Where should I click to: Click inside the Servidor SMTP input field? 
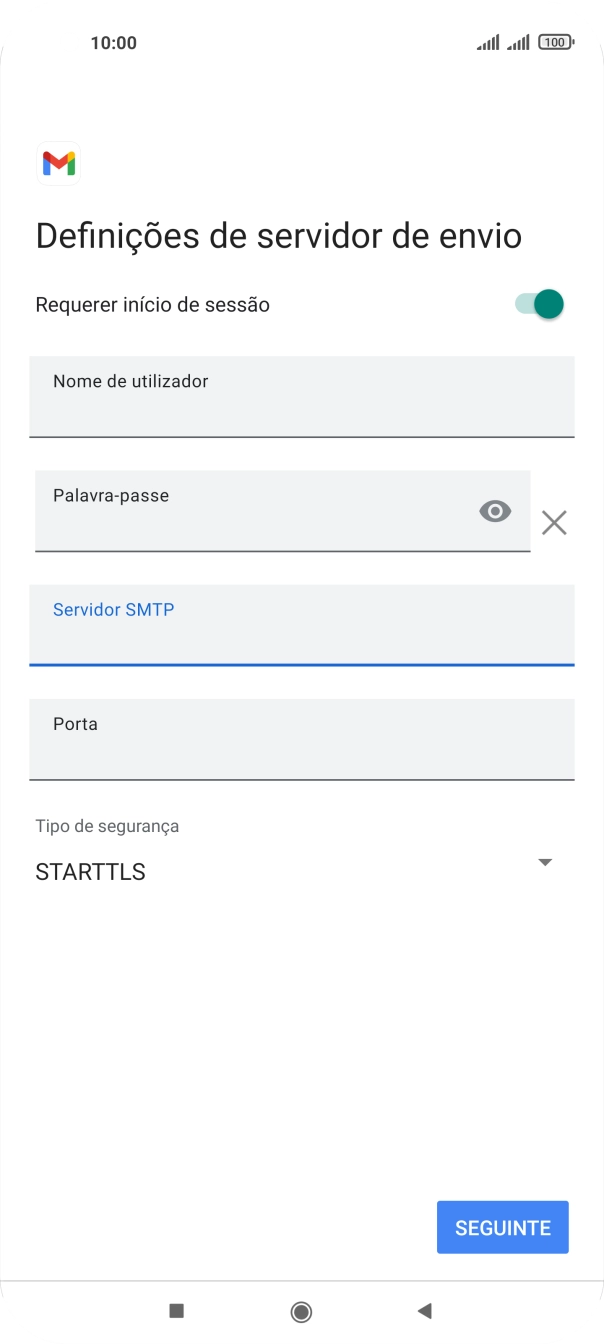[x=302, y=625]
